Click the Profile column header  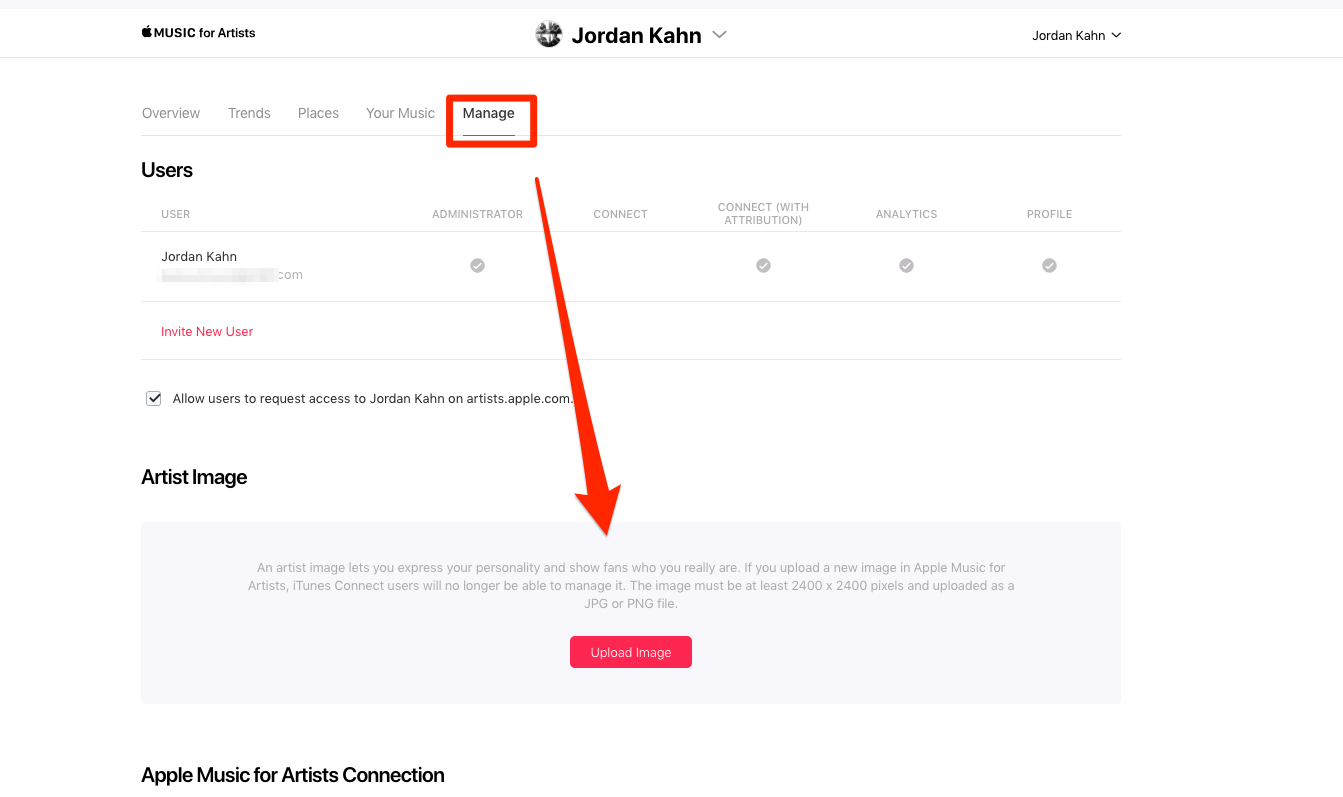tap(1049, 214)
